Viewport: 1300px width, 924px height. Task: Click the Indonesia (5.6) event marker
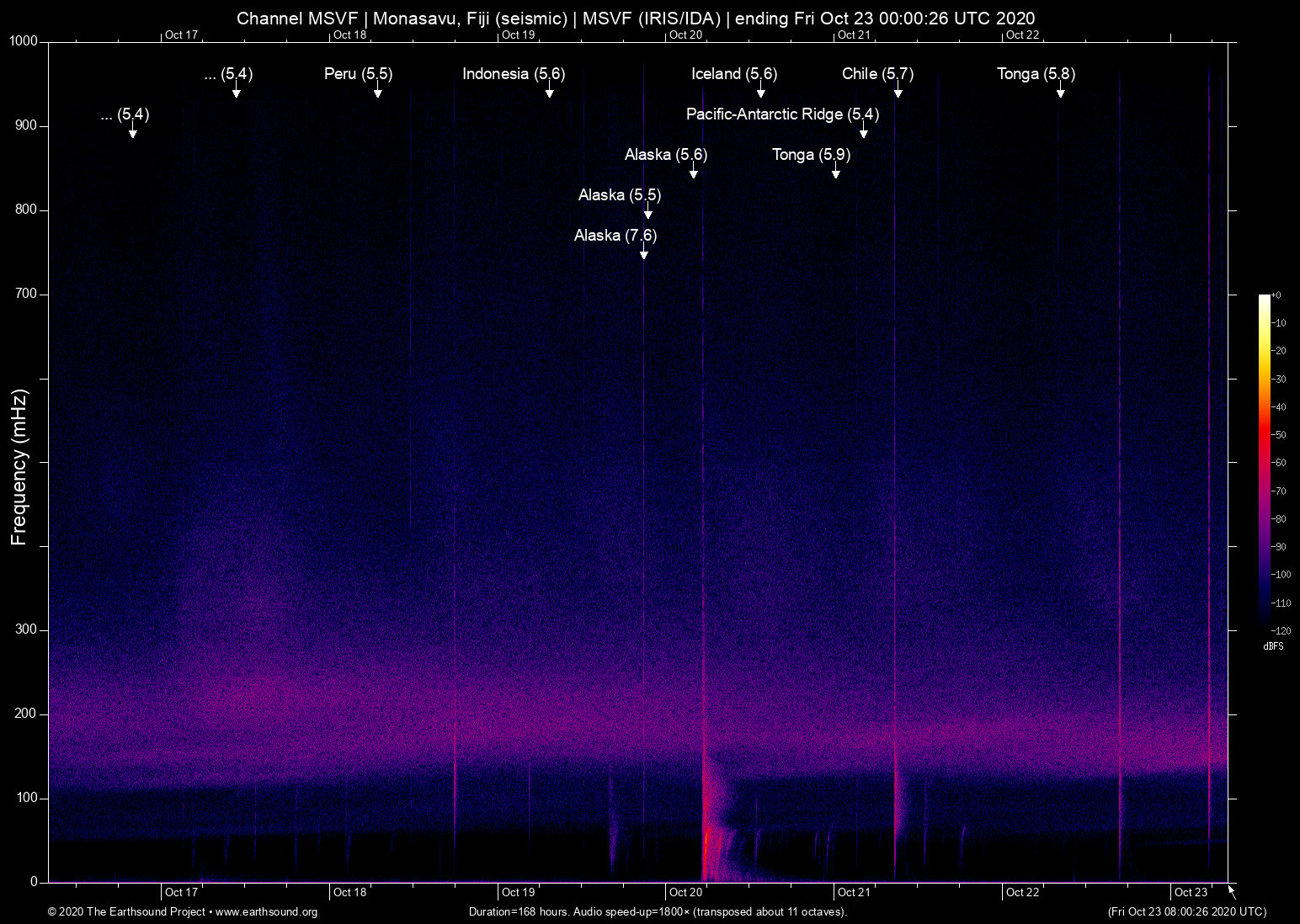click(x=514, y=74)
